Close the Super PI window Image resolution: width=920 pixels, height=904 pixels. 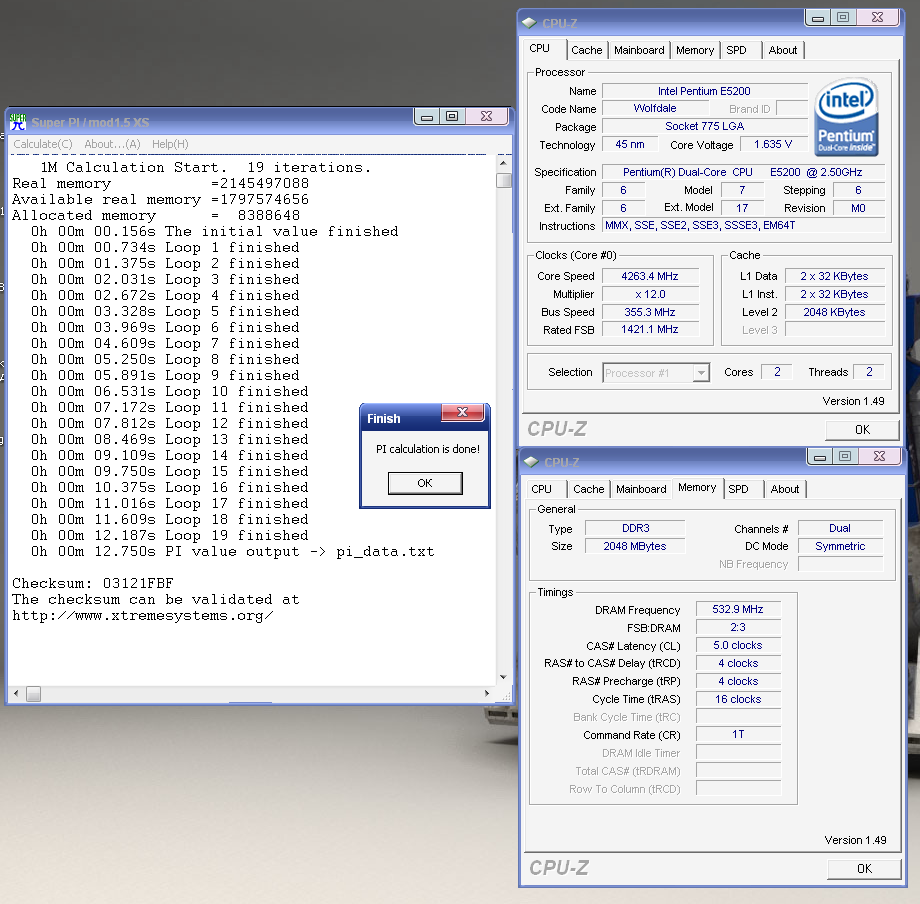[486, 117]
